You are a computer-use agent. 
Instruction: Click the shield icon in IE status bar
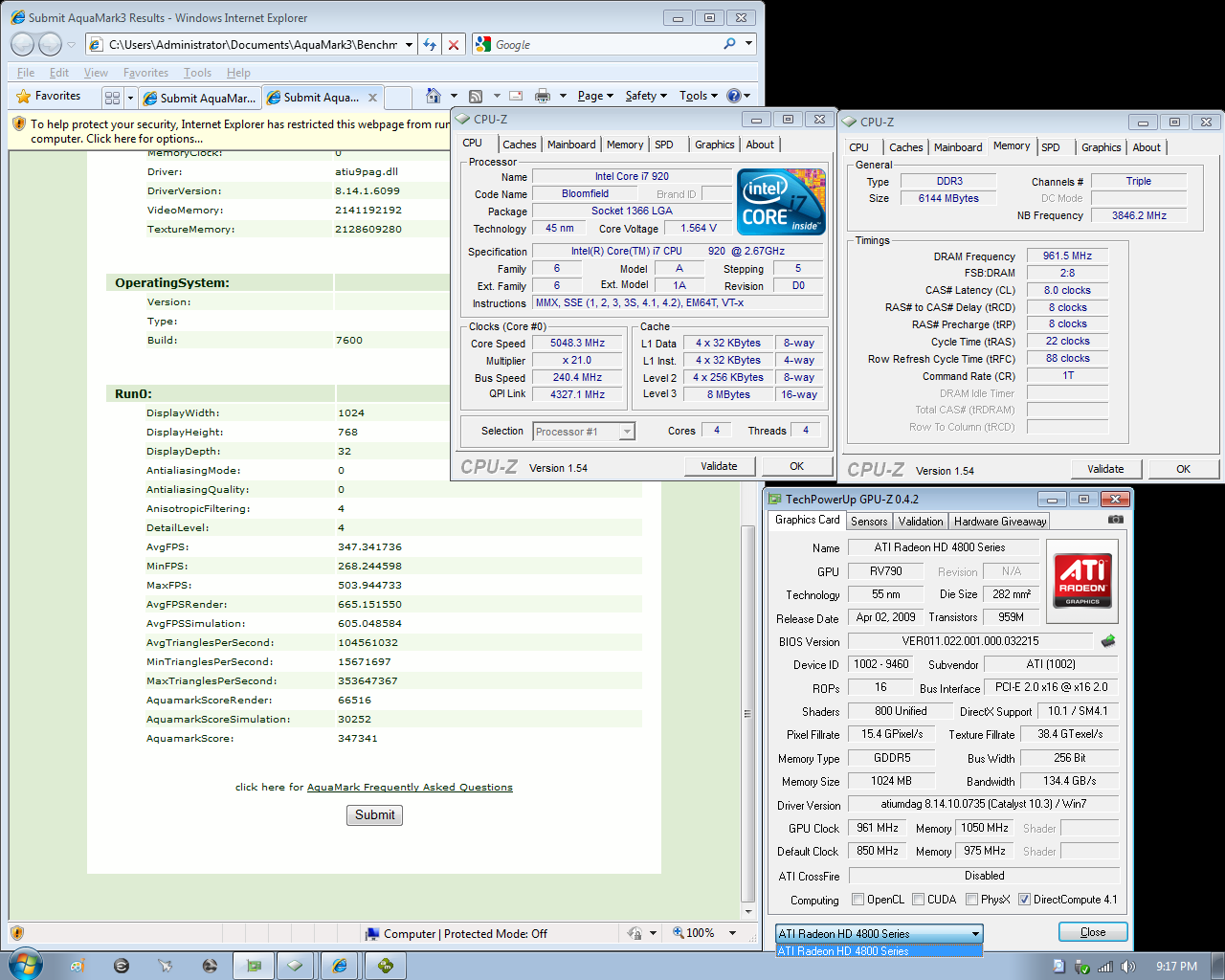pyautogui.click(x=17, y=933)
